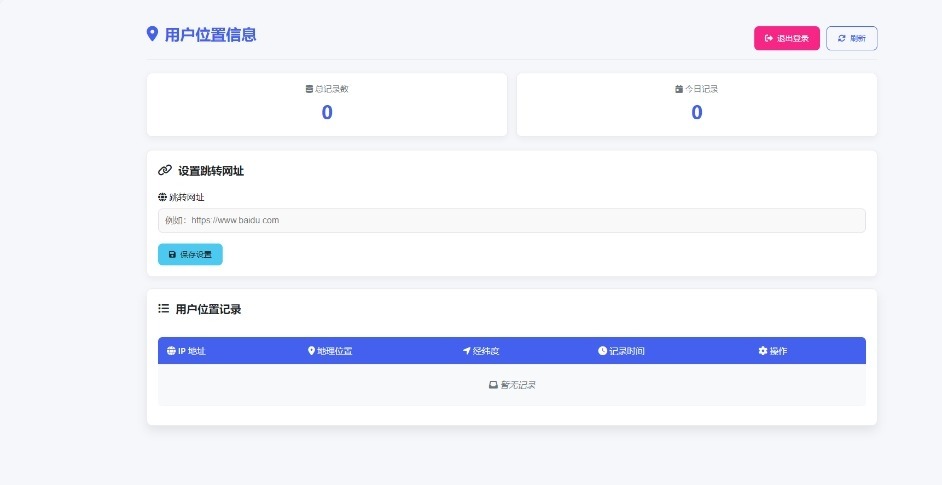Click the 暂无记录 empty inbox icon
The width and height of the screenshot is (942, 485).
(x=493, y=385)
